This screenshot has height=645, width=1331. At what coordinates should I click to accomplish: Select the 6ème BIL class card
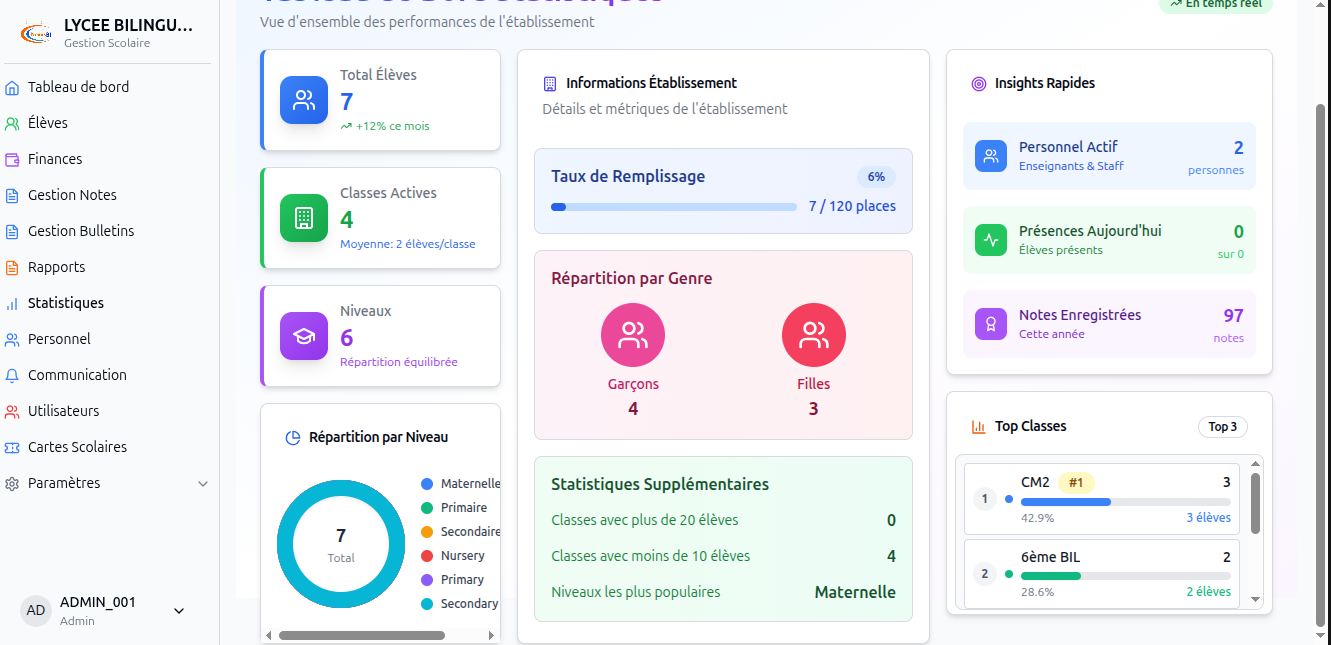point(1102,573)
